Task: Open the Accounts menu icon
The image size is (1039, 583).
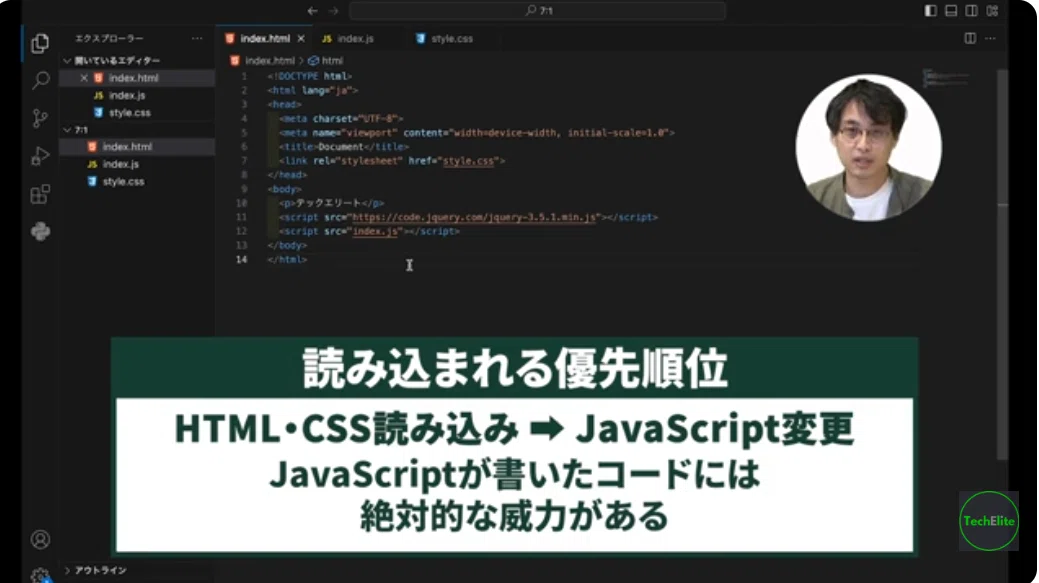Action: pos(40,540)
